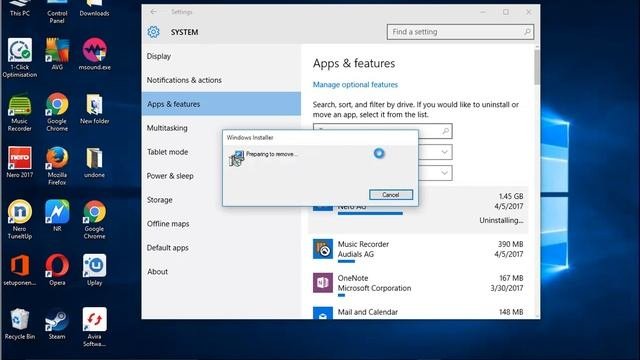This screenshot has width=640, height=360.
Task: Open AVG desktop shortcut
Action: tap(57, 54)
